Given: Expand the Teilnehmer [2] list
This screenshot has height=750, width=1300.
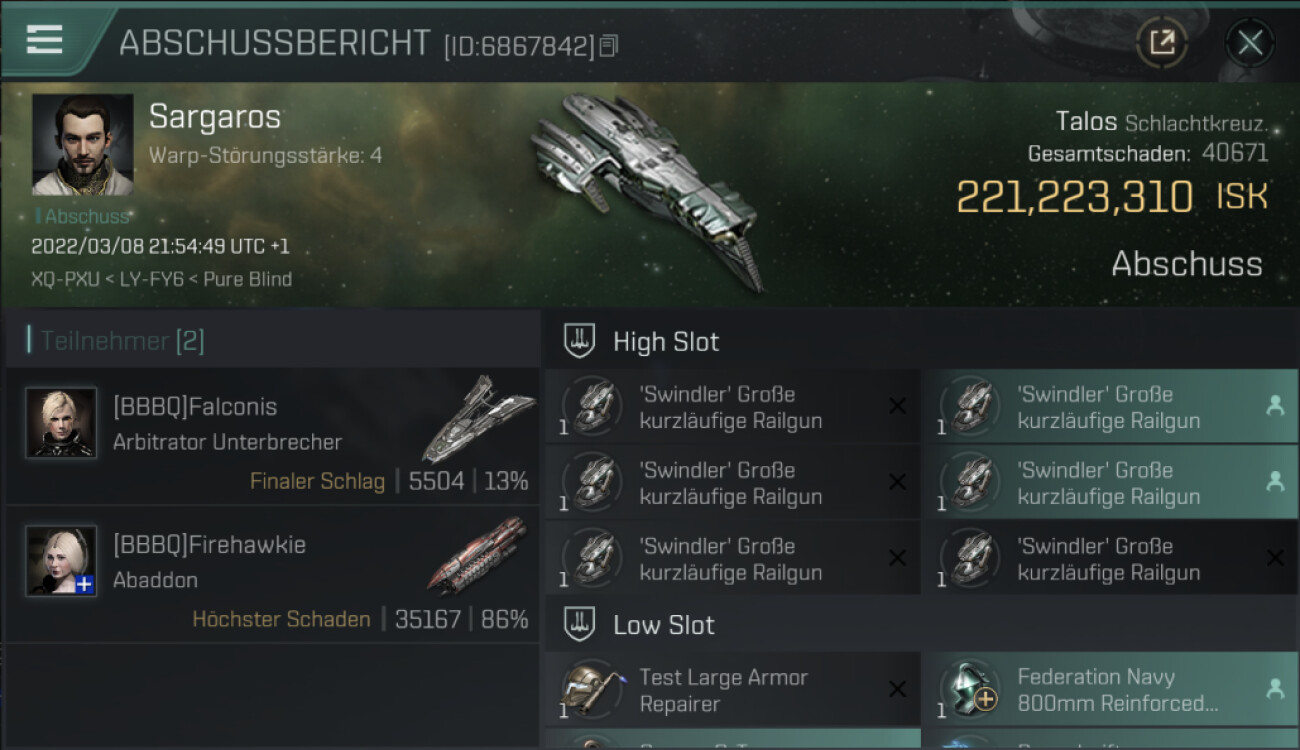Looking at the screenshot, I should point(121,341).
